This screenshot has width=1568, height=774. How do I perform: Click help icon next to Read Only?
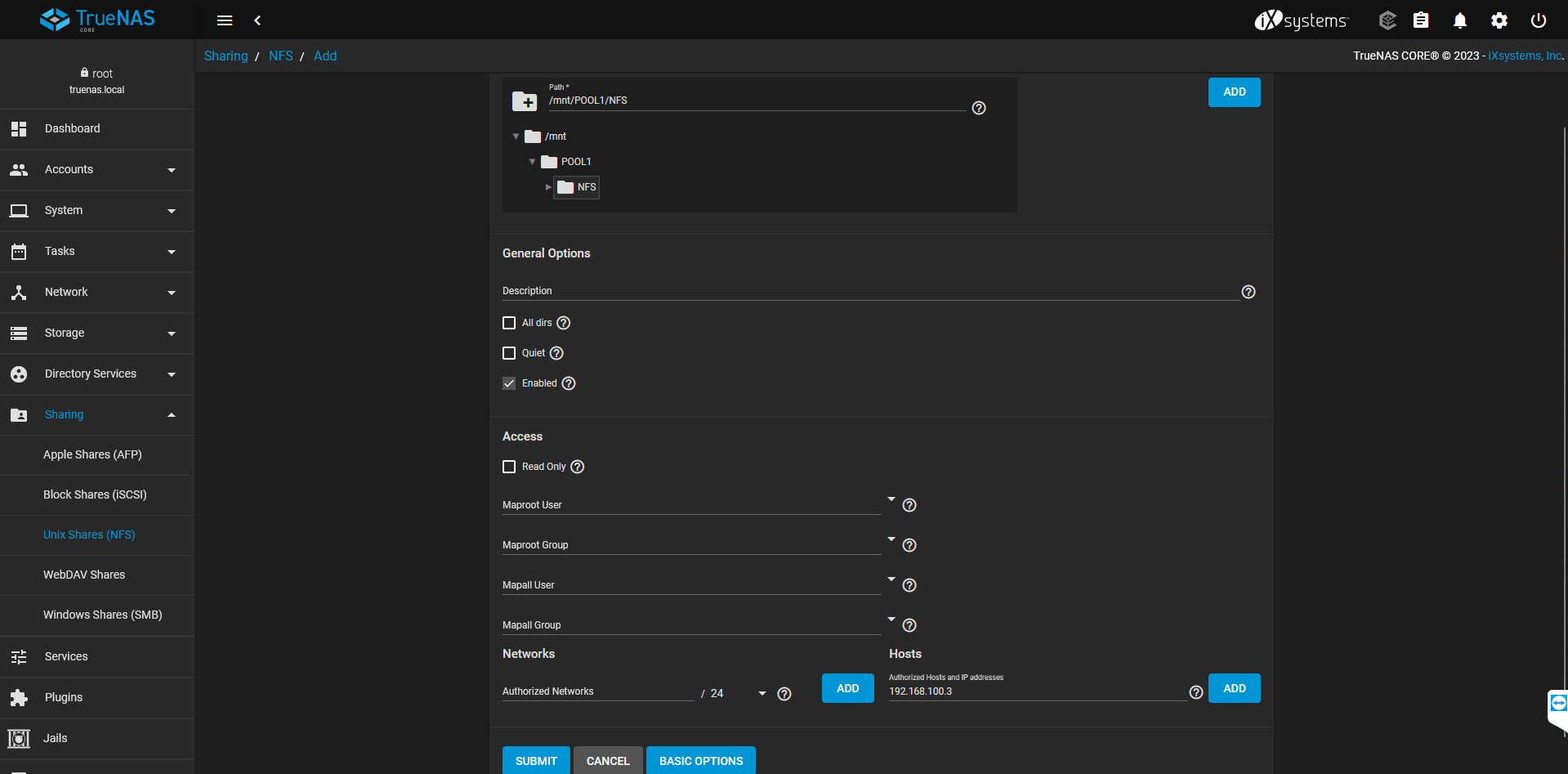(577, 467)
